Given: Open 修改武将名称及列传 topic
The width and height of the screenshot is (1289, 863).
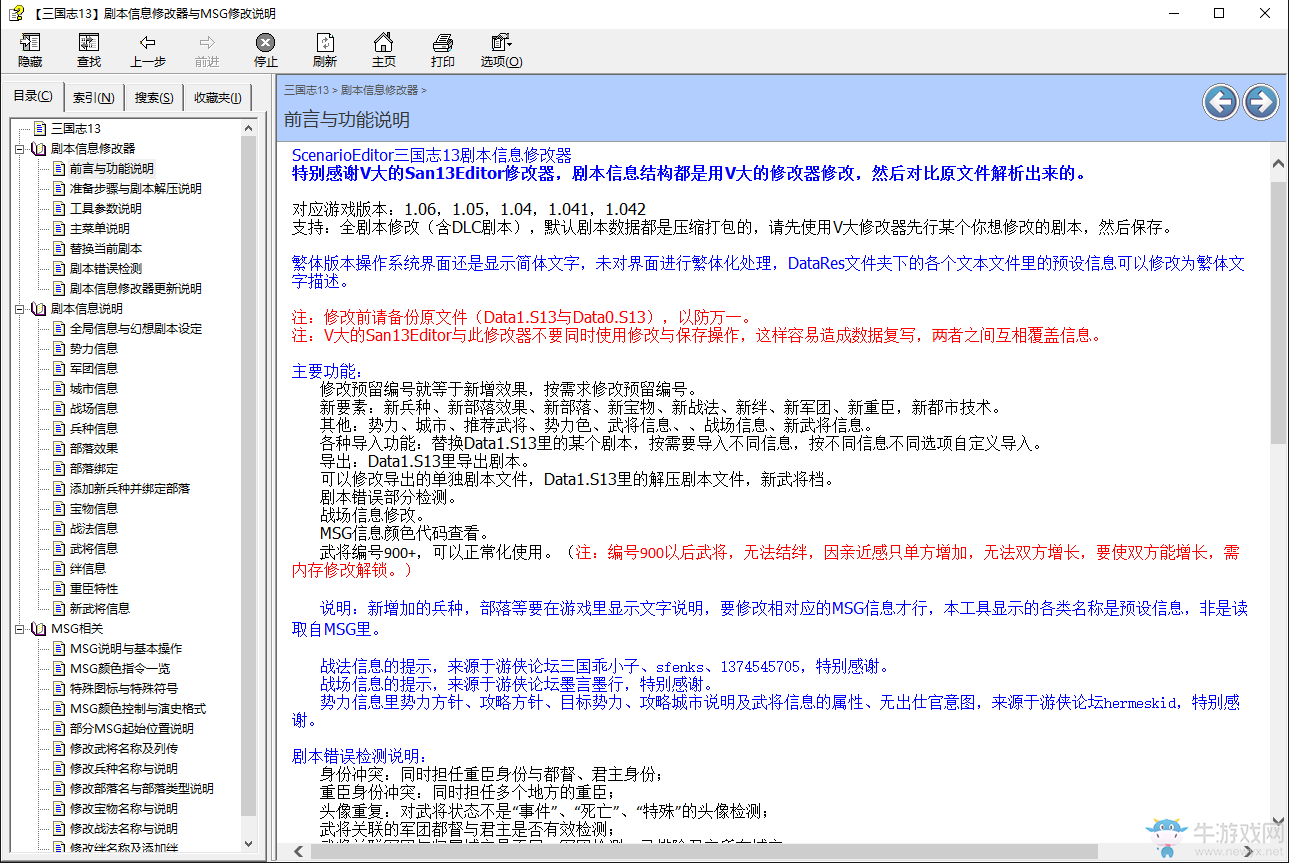Looking at the screenshot, I should tap(123, 748).
